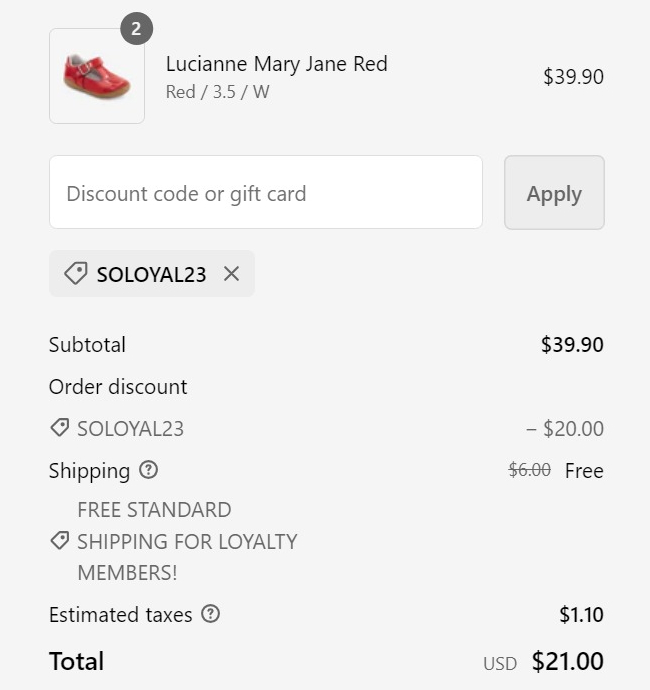Focus the Discount code or gift card field

[x=265, y=193]
